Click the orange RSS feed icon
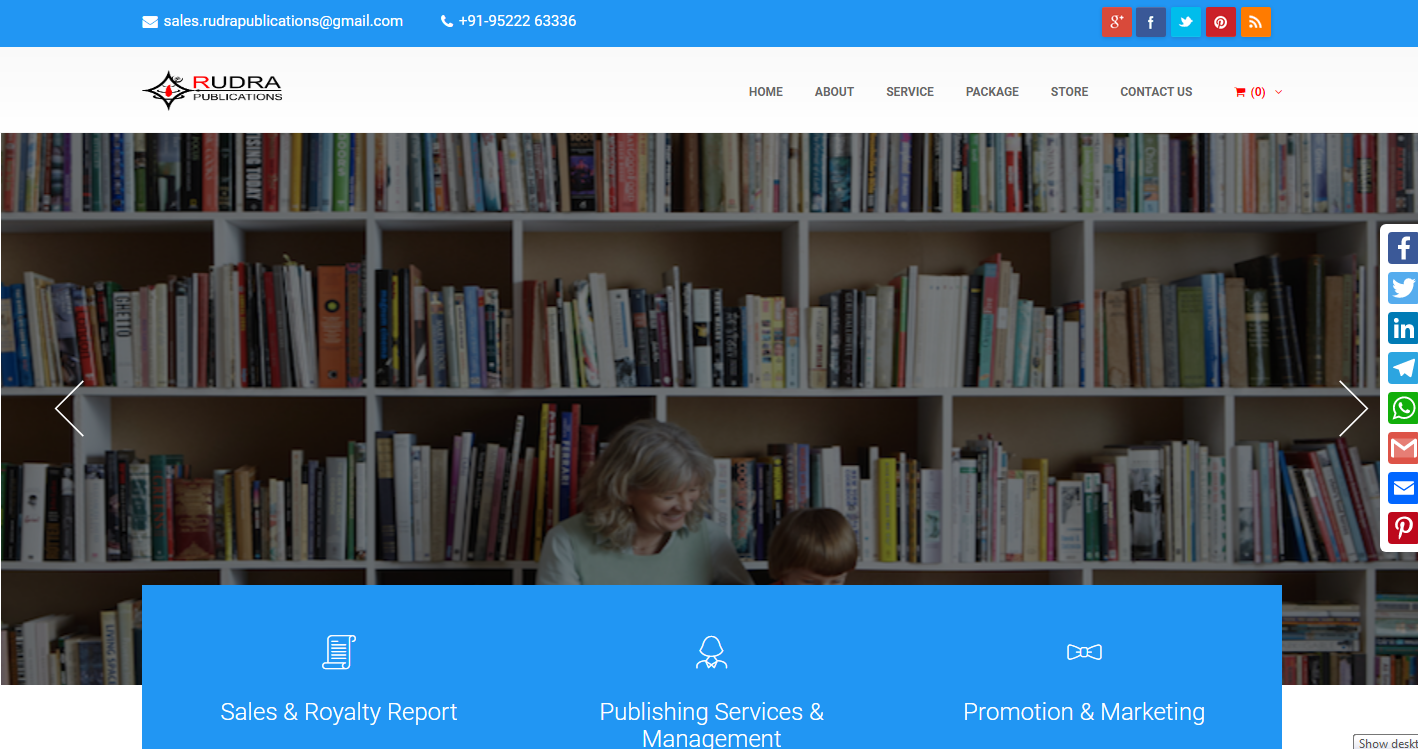The height and width of the screenshot is (749, 1418). [x=1256, y=22]
